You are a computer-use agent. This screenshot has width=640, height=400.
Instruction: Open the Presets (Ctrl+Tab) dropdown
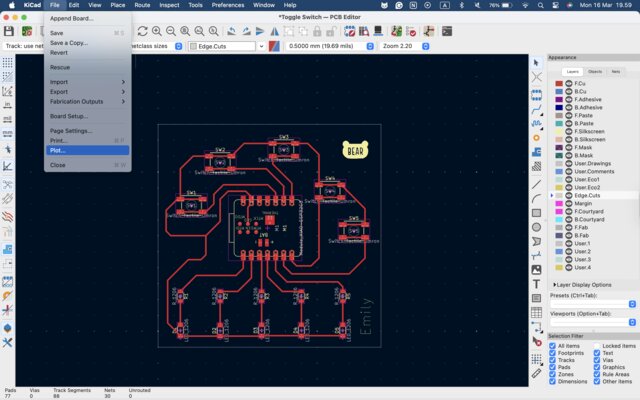click(593, 304)
